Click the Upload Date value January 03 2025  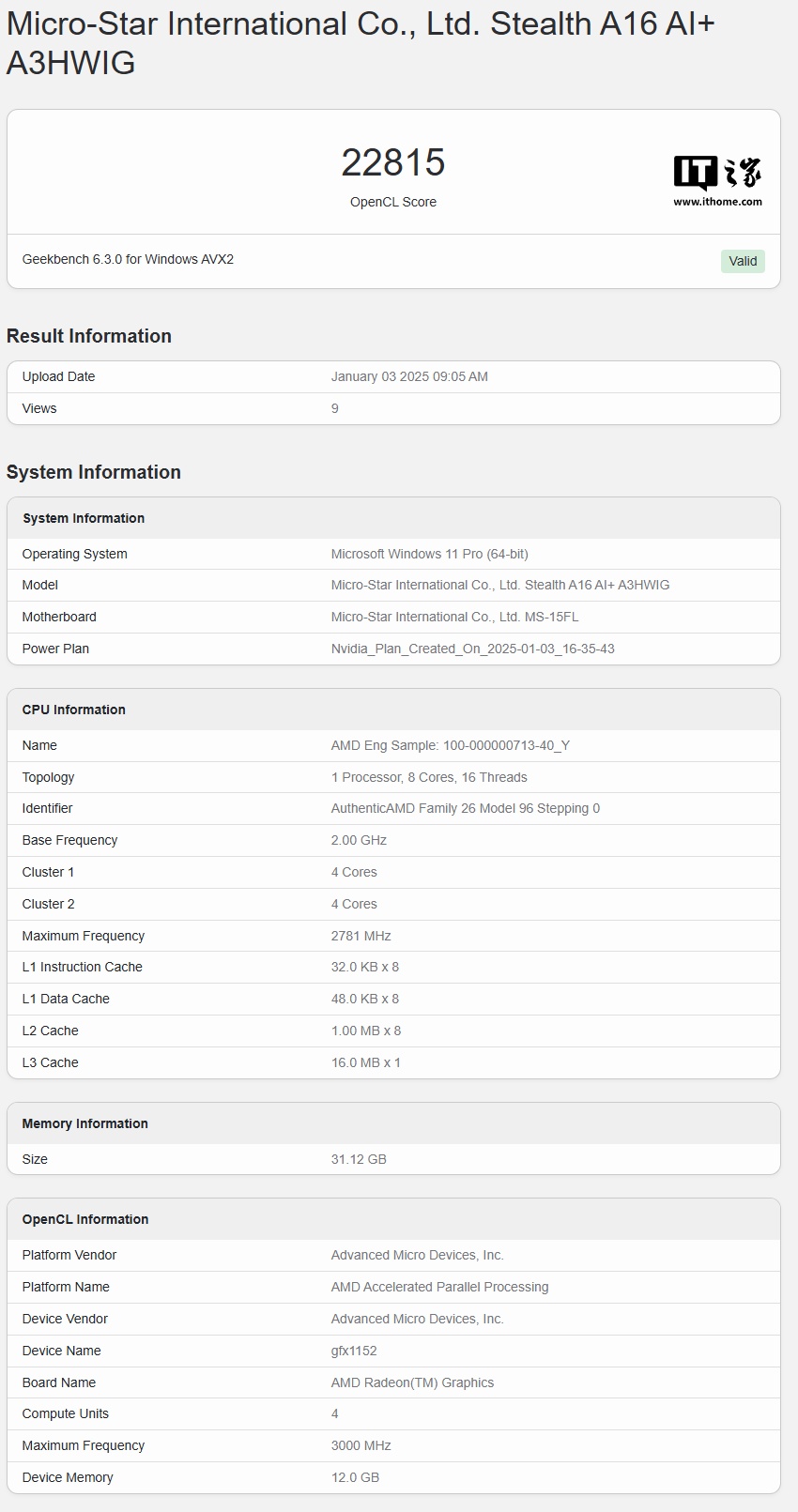point(409,376)
